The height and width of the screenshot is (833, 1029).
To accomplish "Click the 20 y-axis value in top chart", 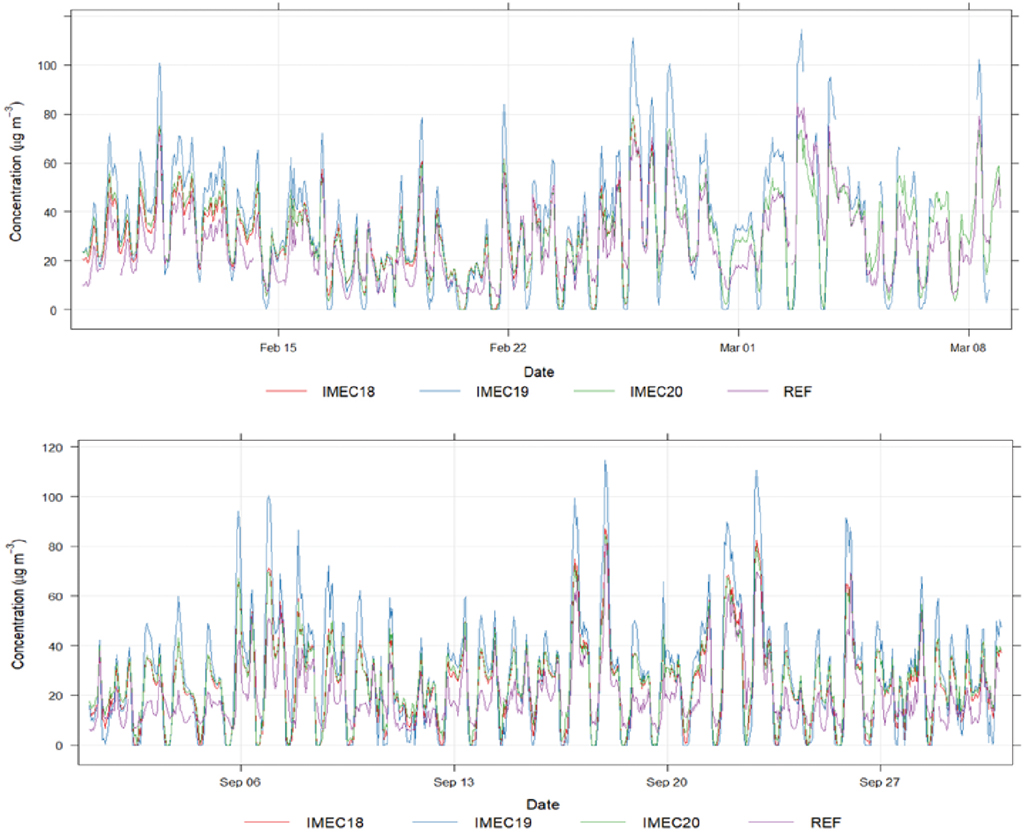I will (51, 261).
